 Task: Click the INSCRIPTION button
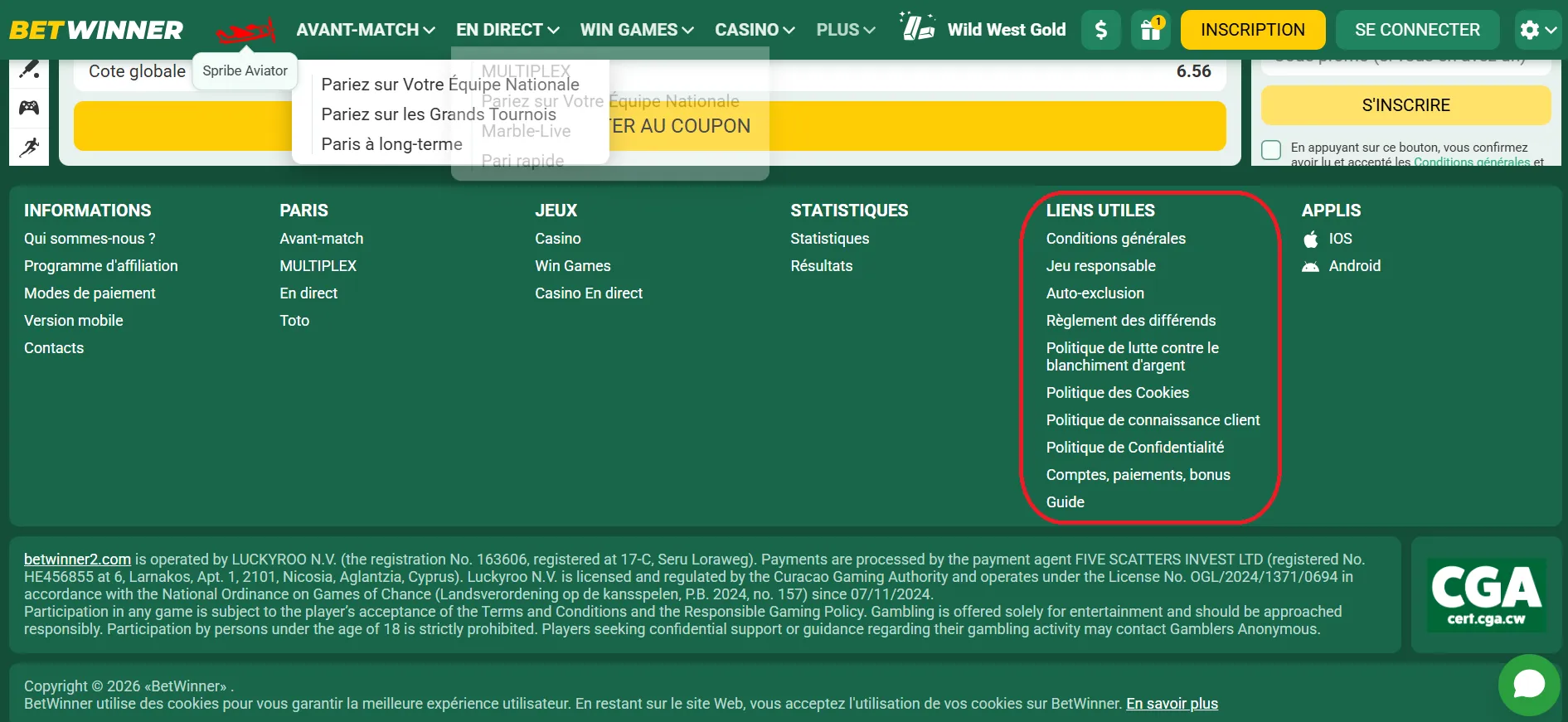(x=1253, y=30)
